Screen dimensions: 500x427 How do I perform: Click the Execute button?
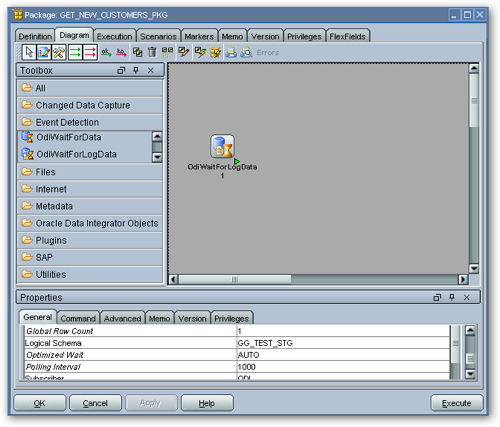(x=456, y=403)
